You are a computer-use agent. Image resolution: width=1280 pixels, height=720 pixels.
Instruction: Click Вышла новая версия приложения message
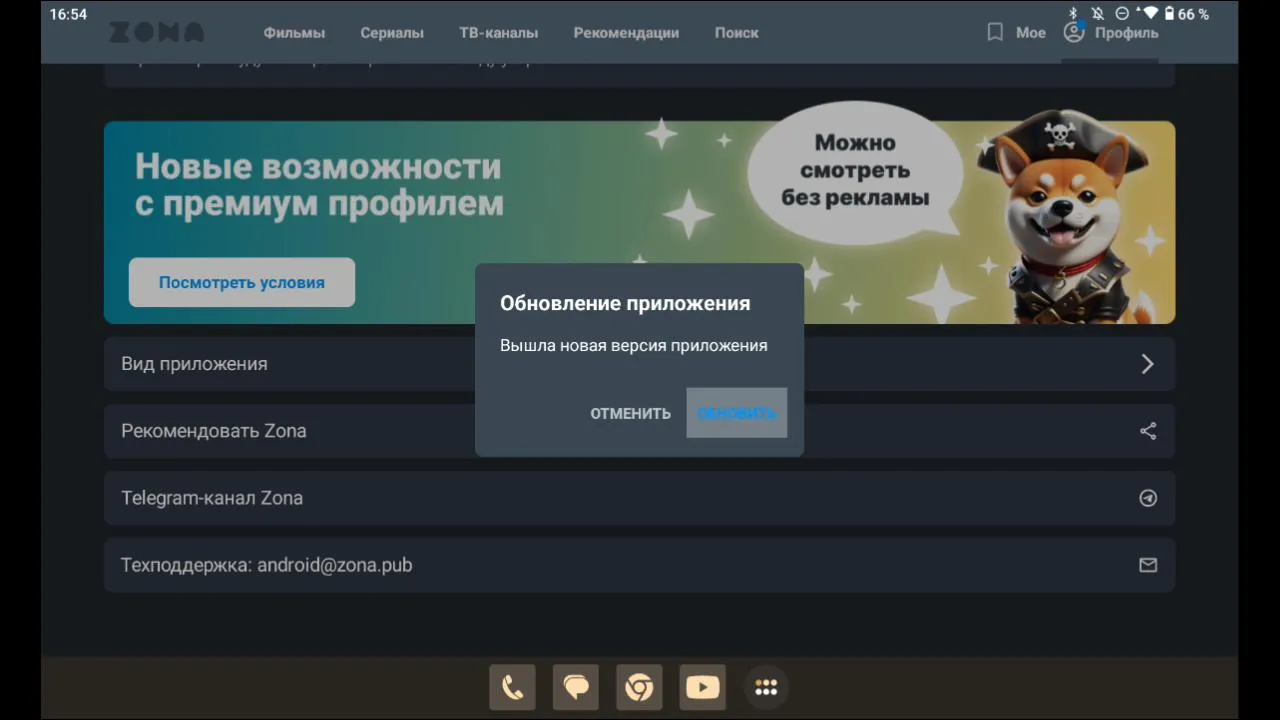634,345
